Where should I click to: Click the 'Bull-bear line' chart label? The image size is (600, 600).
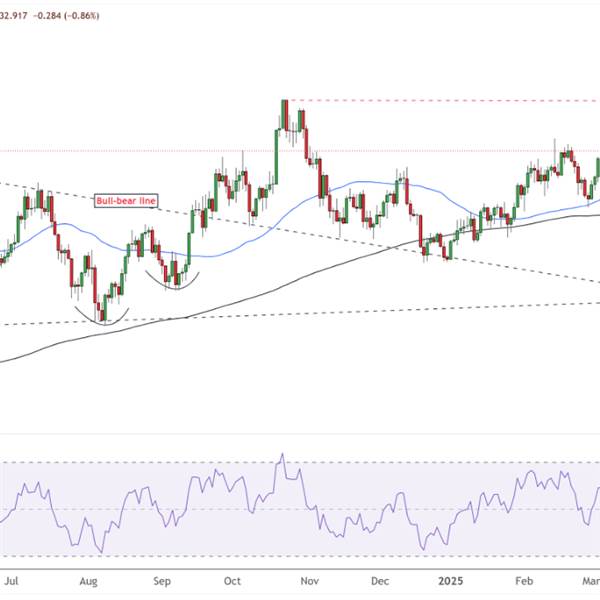[126, 201]
